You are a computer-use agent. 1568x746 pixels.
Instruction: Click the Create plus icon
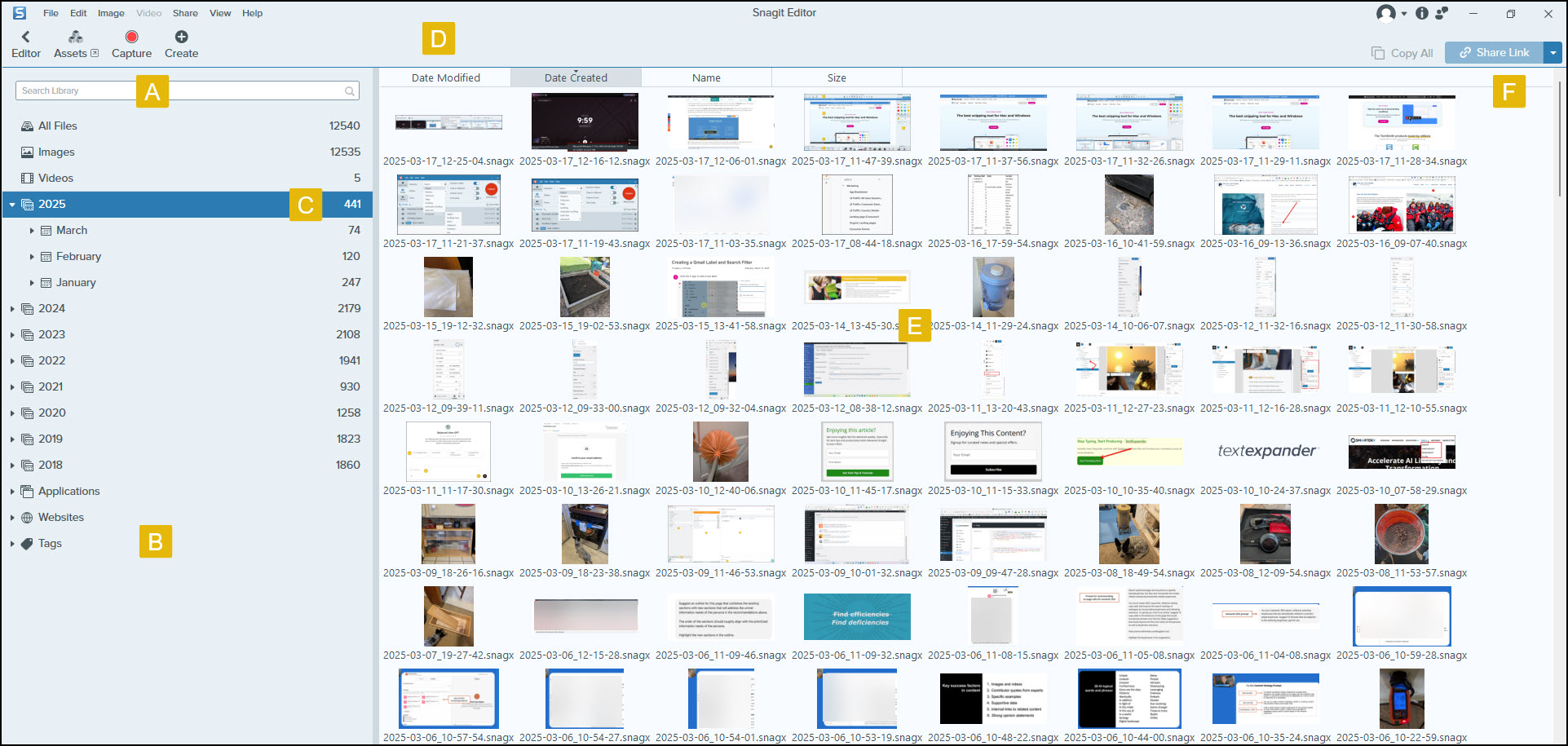click(x=181, y=37)
